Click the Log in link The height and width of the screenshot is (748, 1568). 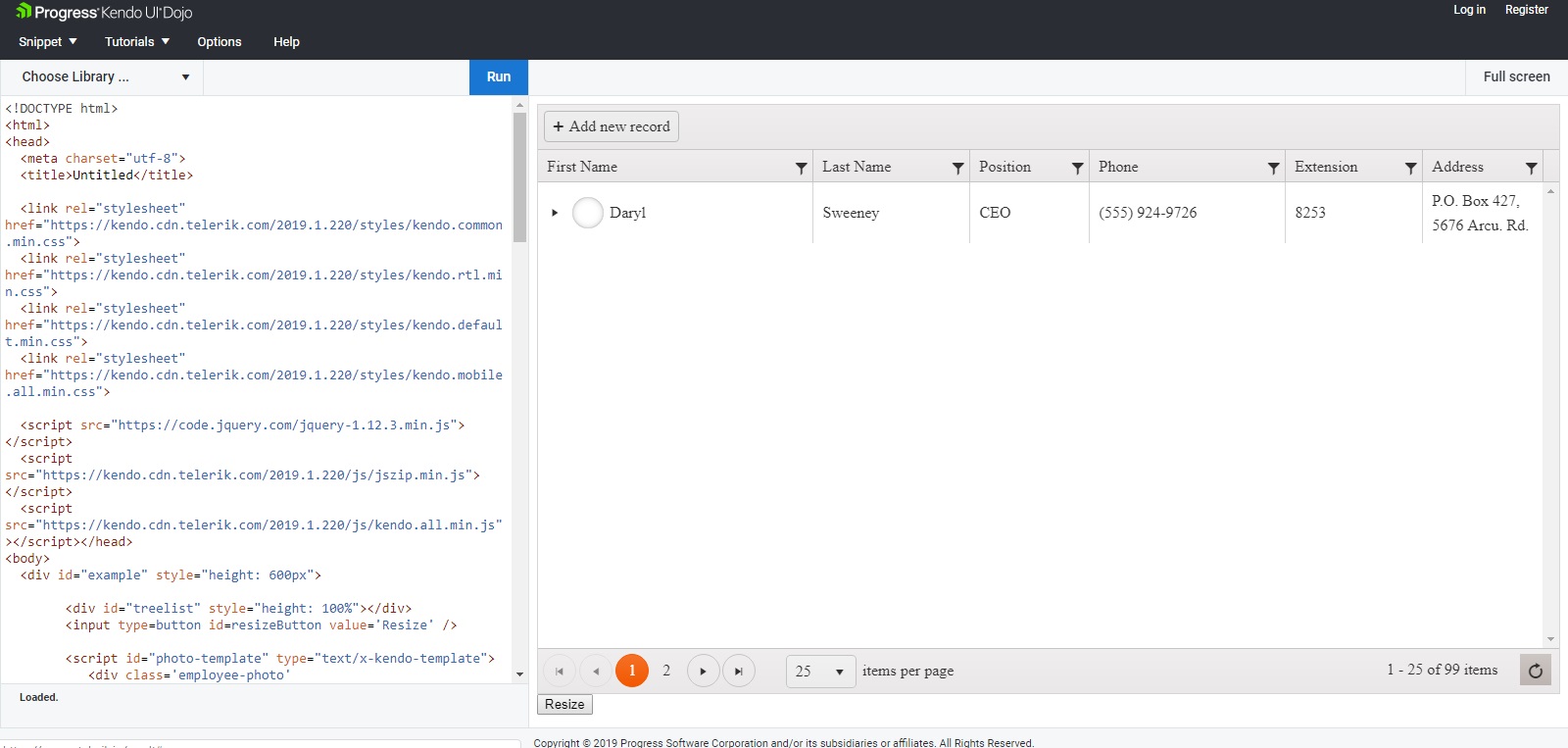point(1469,10)
